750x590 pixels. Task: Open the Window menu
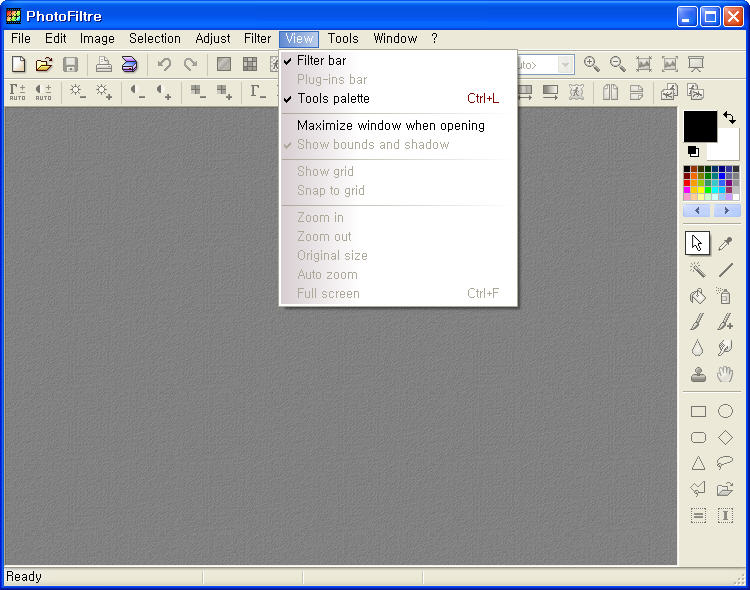coord(395,38)
